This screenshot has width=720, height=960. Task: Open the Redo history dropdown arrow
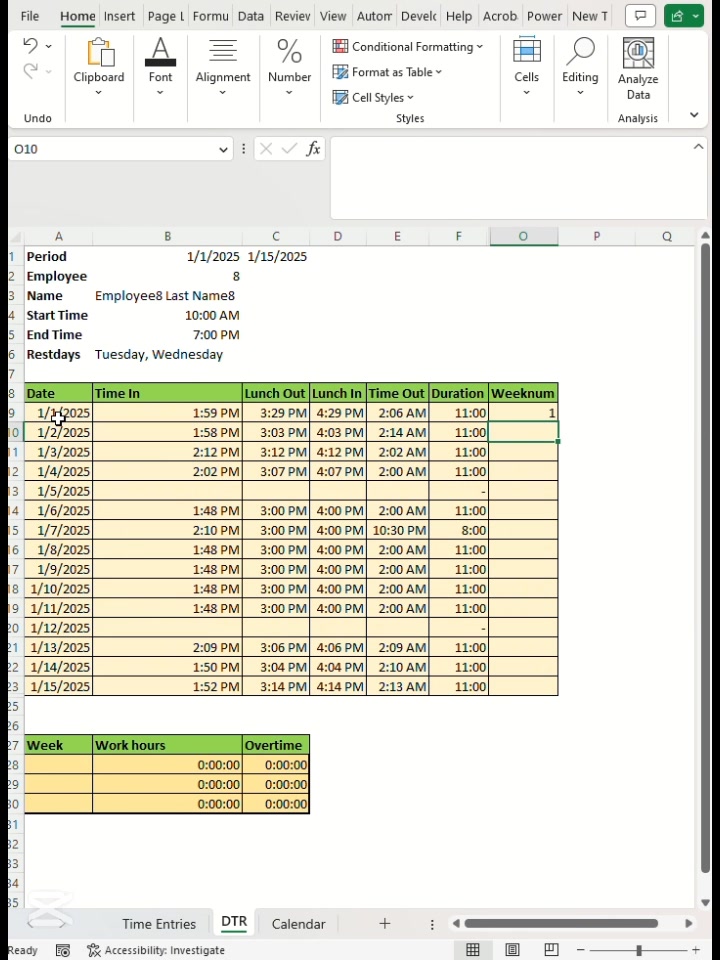coord(48,71)
